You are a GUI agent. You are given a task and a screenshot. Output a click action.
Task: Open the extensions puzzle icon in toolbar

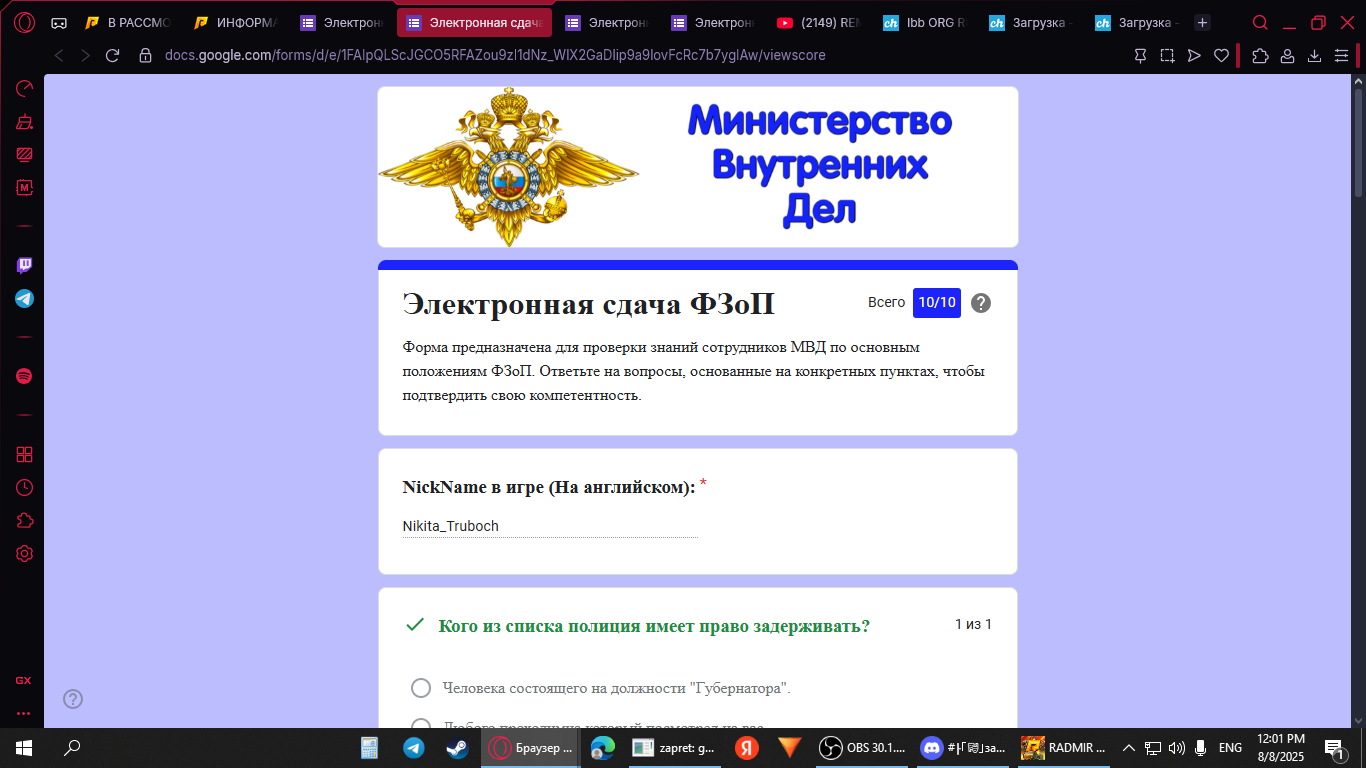[x=1260, y=56]
